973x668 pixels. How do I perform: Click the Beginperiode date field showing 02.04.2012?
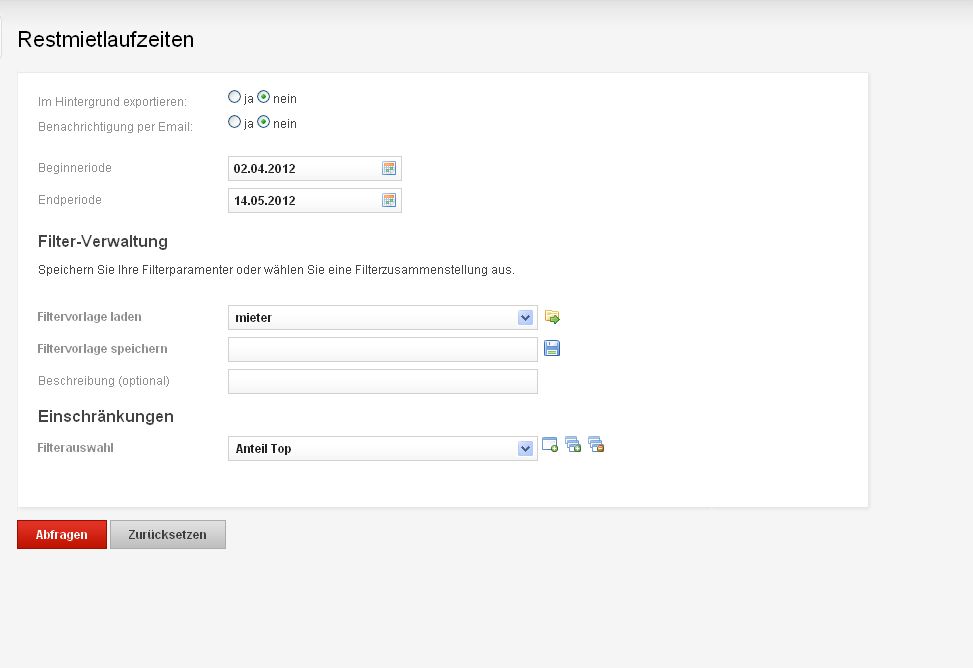(x=315, y=168)
